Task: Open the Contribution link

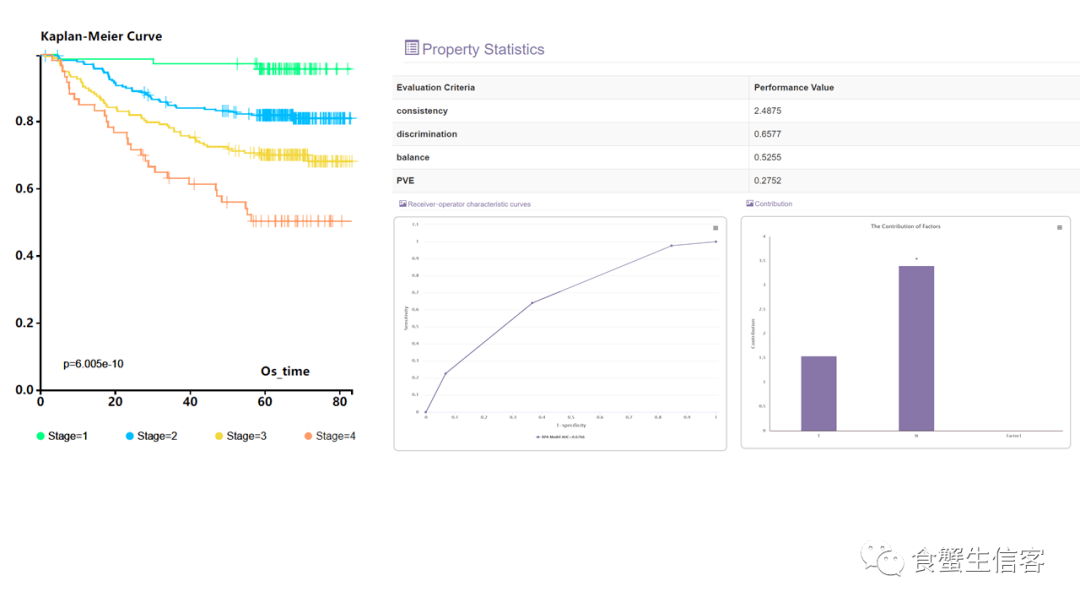Action: coord(773,204)
